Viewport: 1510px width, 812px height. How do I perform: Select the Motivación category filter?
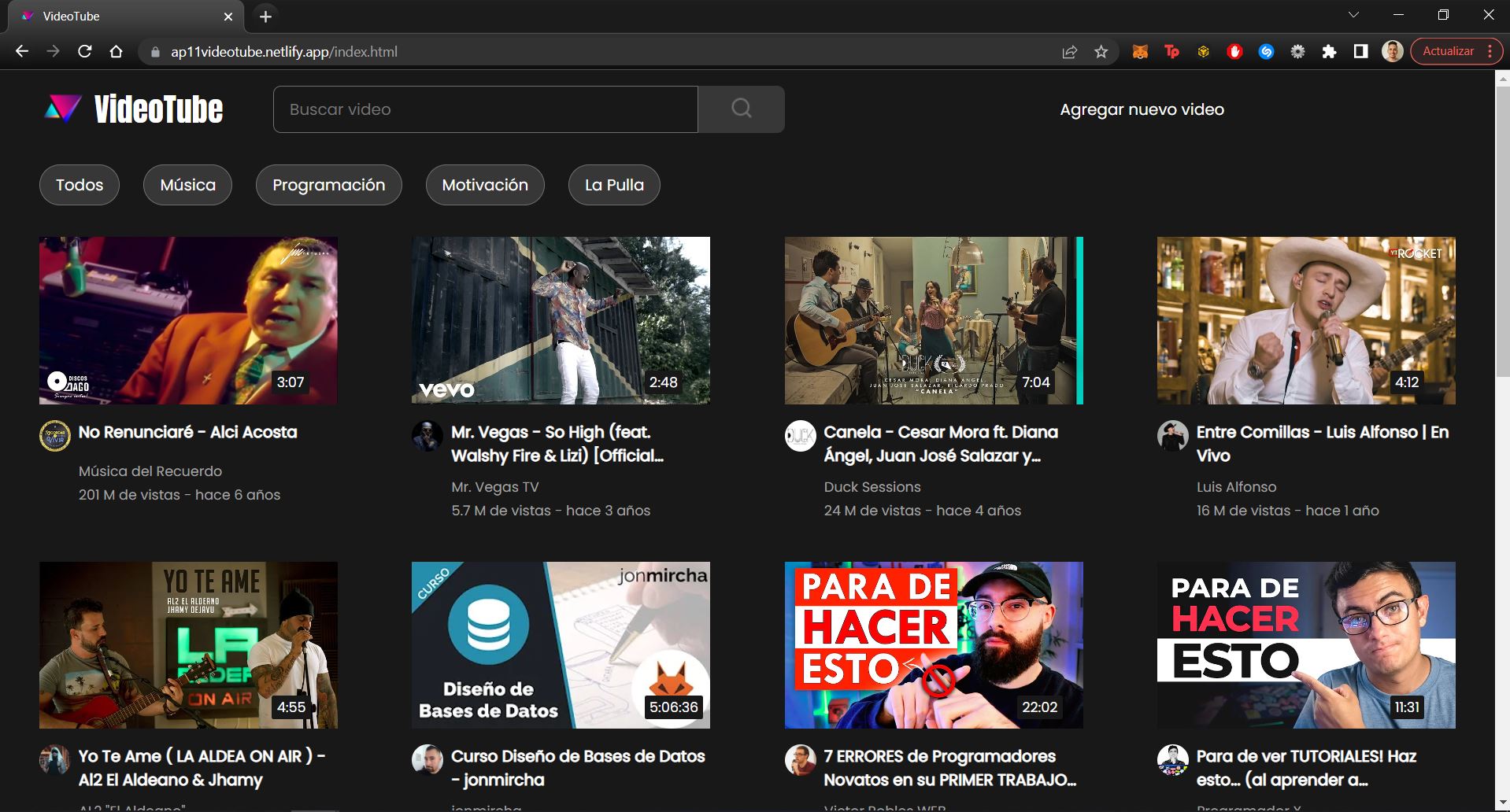(x=485, y=185)
